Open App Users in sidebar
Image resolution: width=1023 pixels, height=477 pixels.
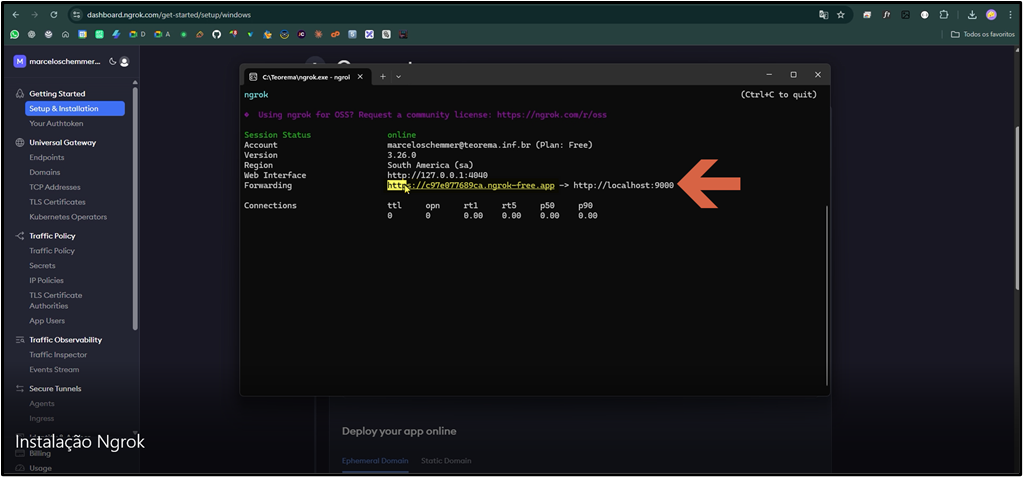(x=47, y=321)
